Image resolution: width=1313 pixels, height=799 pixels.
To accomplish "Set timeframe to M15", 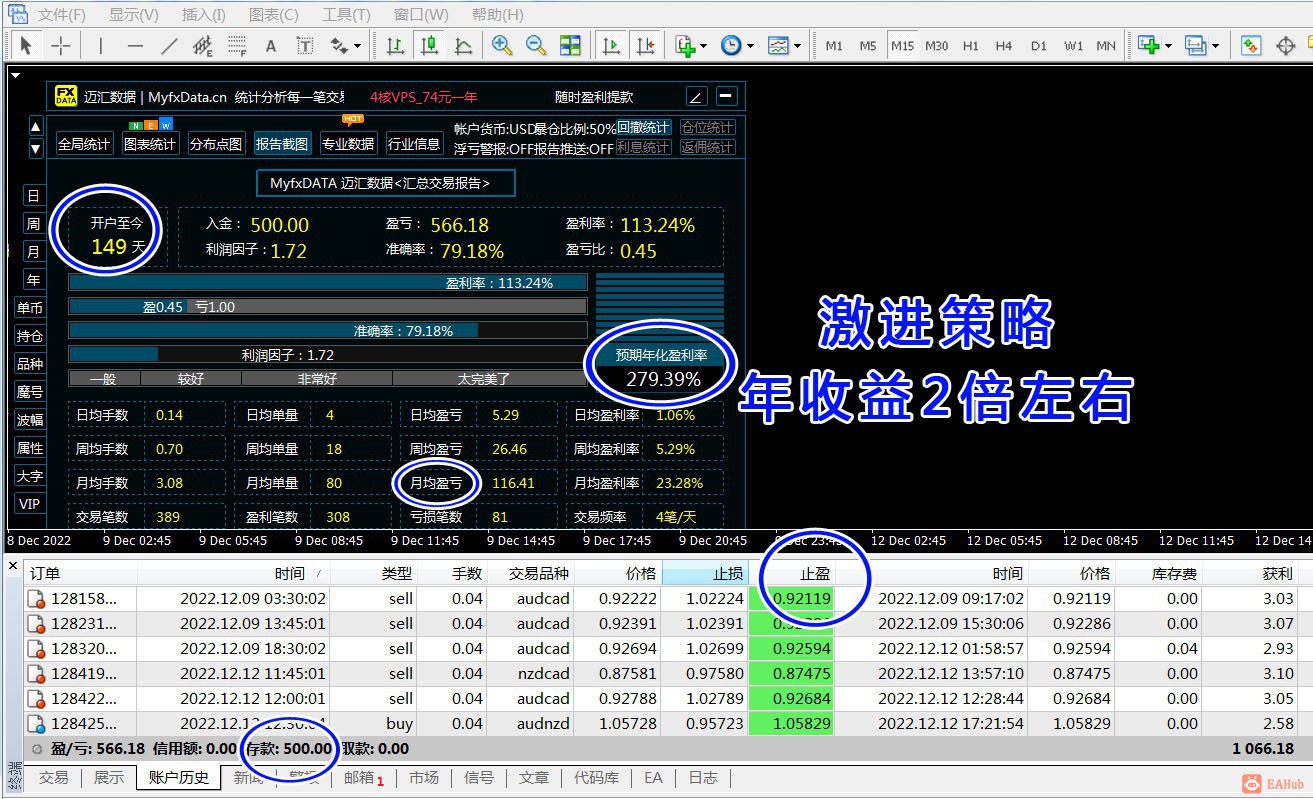I will (903, 45).
